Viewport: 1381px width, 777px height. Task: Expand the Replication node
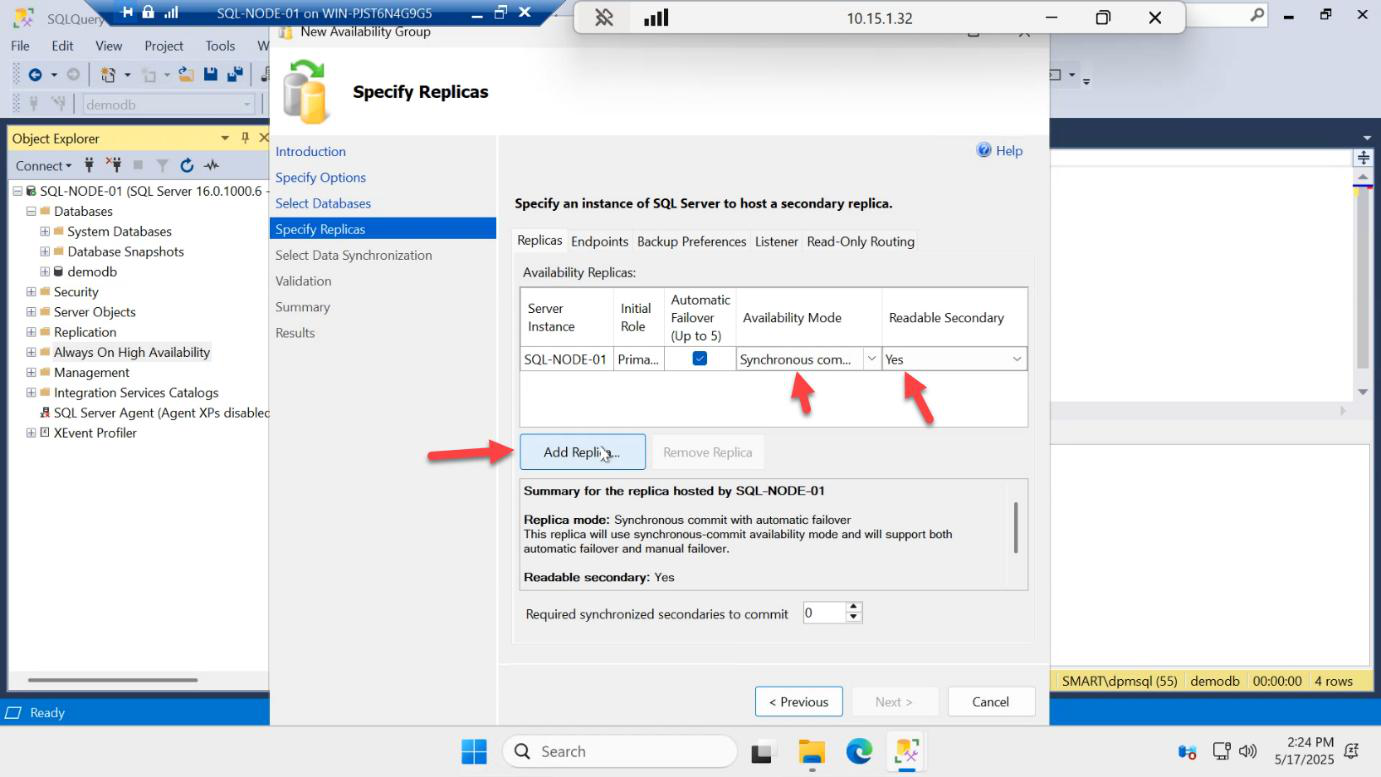click(31, 332)
